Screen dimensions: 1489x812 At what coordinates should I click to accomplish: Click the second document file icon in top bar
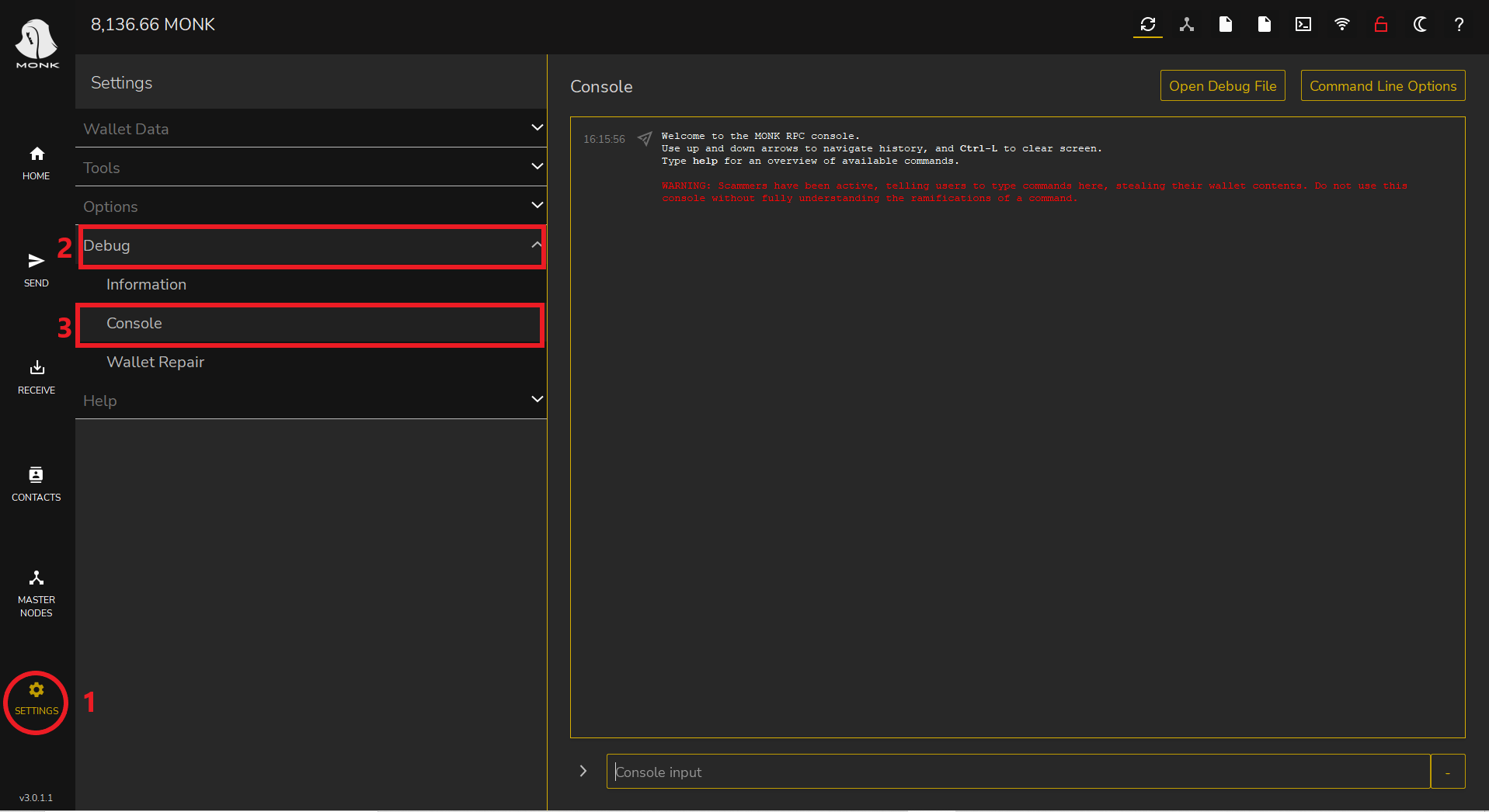(1264, 25)
